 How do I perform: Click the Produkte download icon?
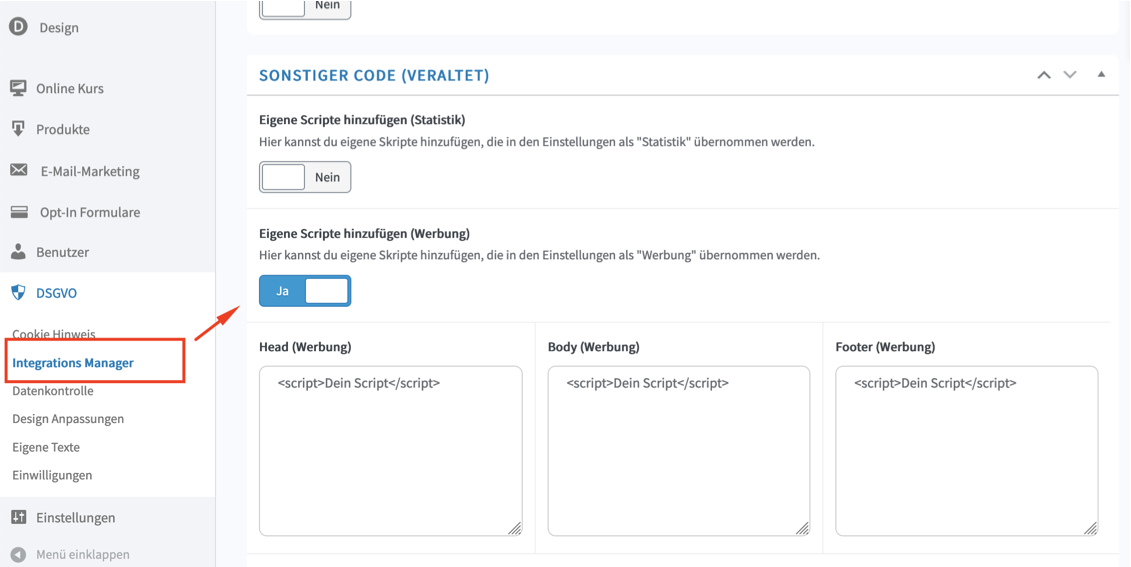click(18, 129)
